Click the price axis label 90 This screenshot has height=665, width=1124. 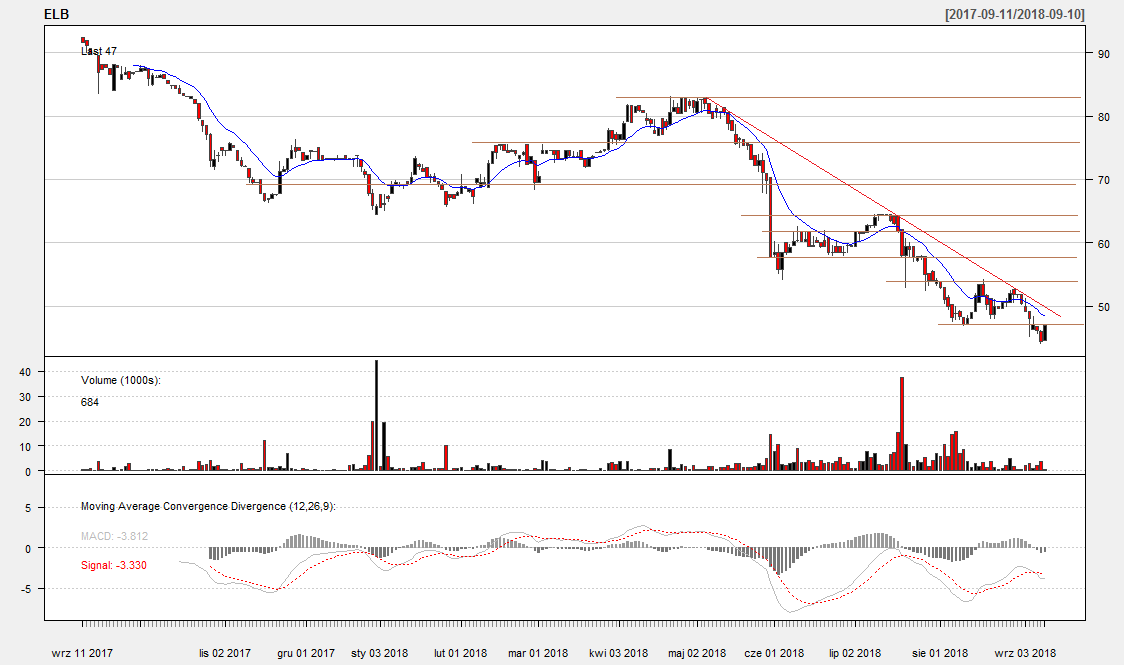tap(1103, 53)
